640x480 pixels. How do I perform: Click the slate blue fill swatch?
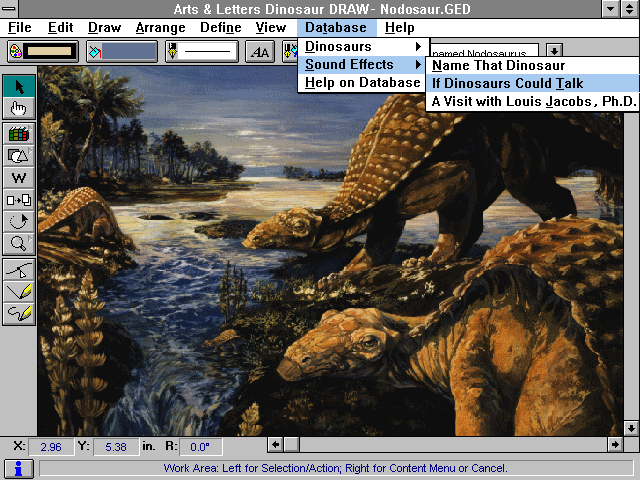point(129,51)
